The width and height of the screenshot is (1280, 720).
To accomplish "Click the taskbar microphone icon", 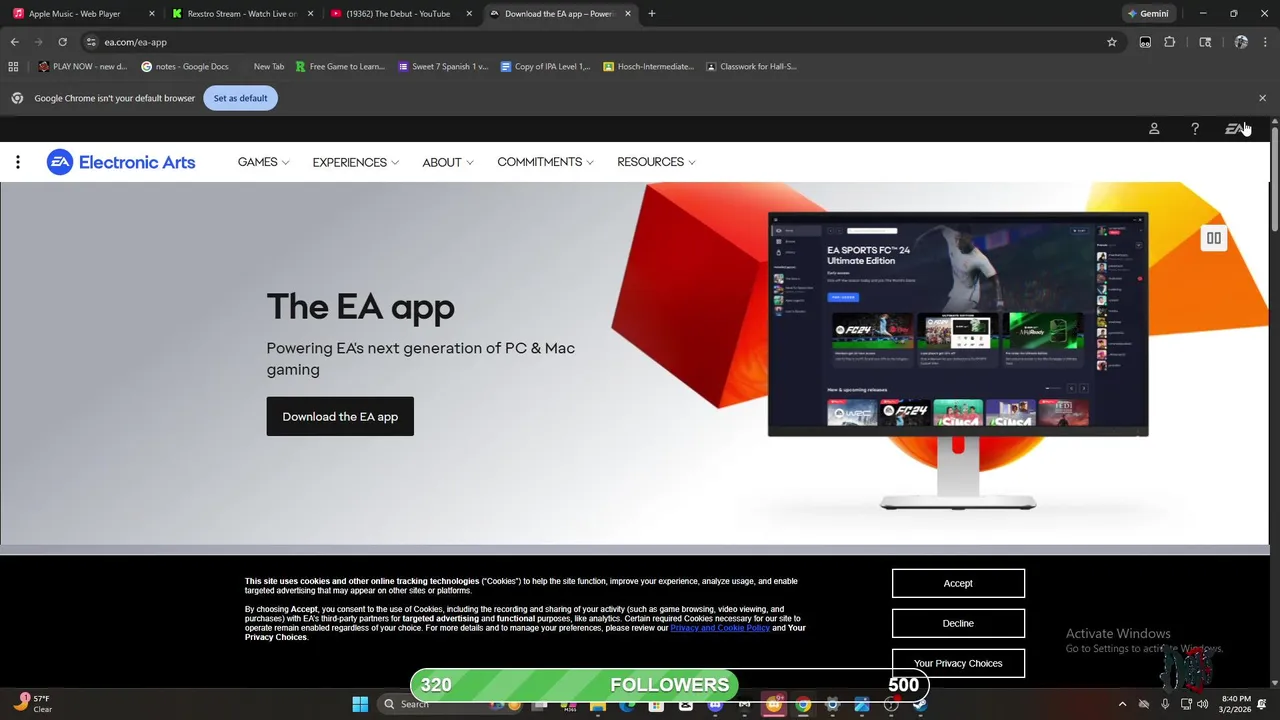I will [x=1165, y=704].
